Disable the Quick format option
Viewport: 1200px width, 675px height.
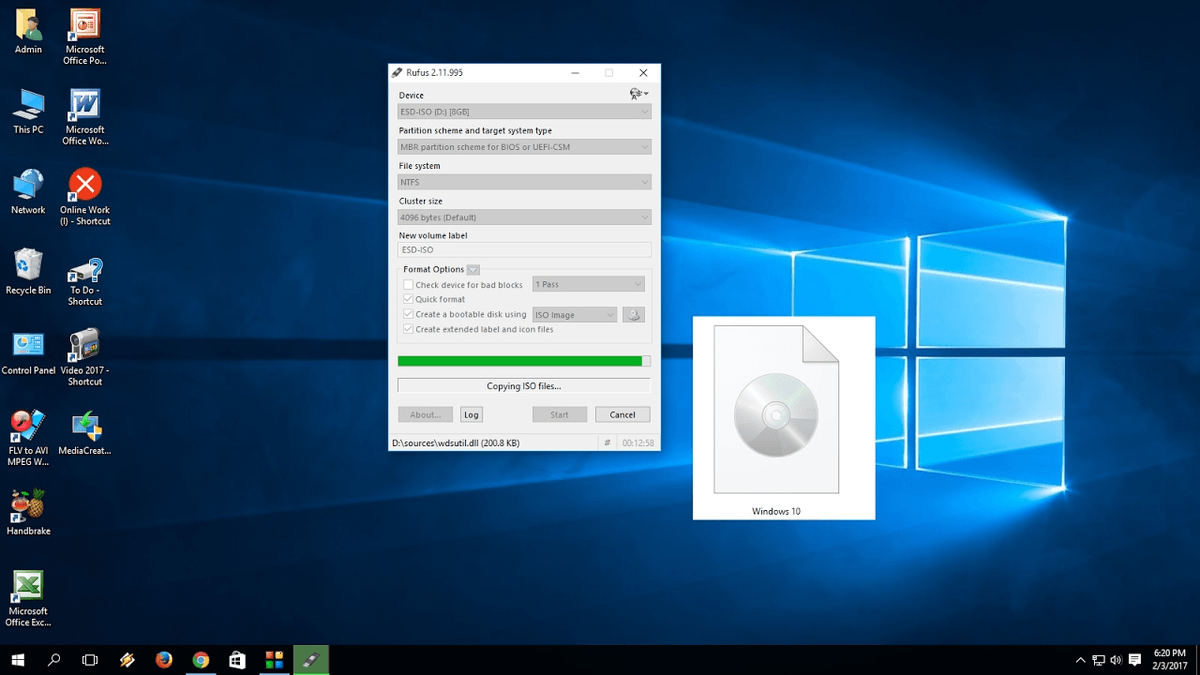408,299
